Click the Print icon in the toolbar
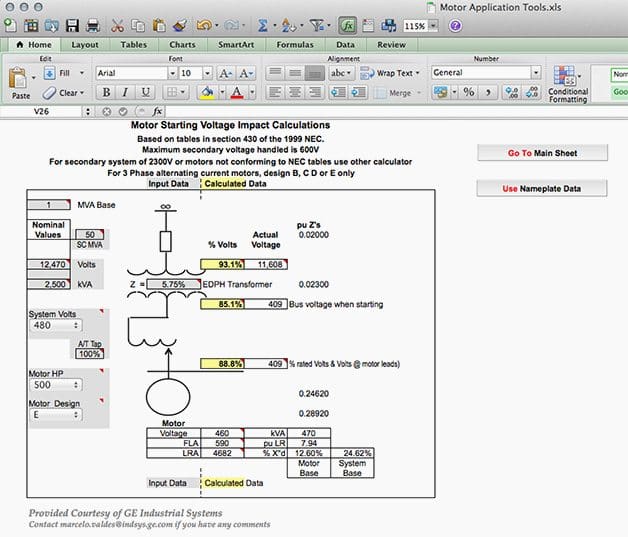 click(x=94, y=25)
